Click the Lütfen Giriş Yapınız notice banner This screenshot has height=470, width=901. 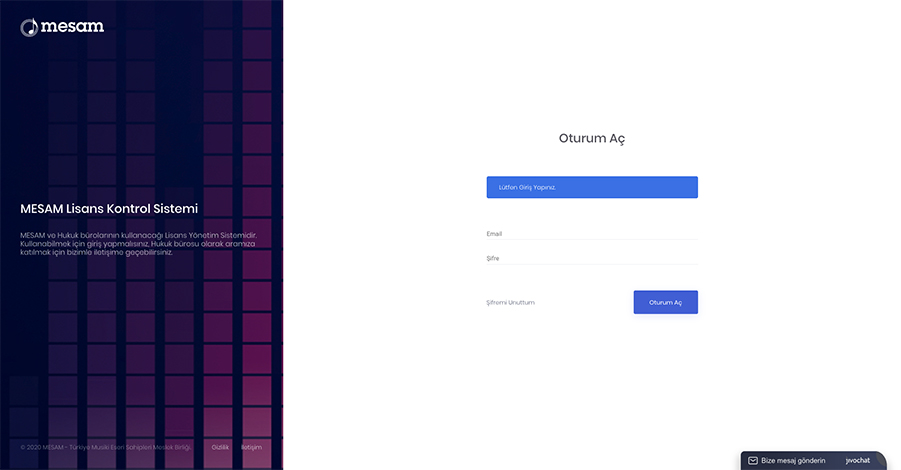tap(592, 187)
